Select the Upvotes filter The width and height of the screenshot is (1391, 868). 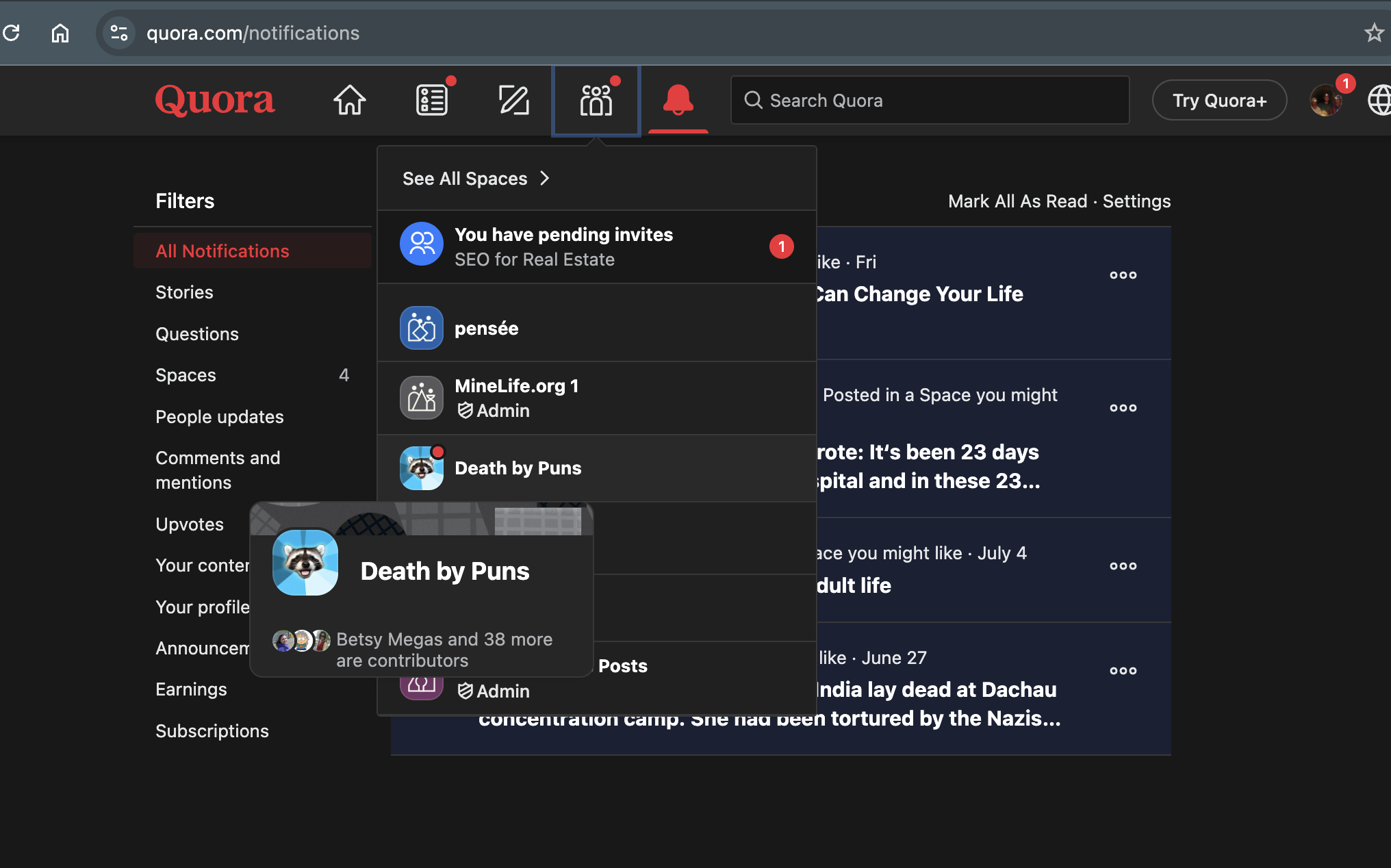[x=190, y=524]
